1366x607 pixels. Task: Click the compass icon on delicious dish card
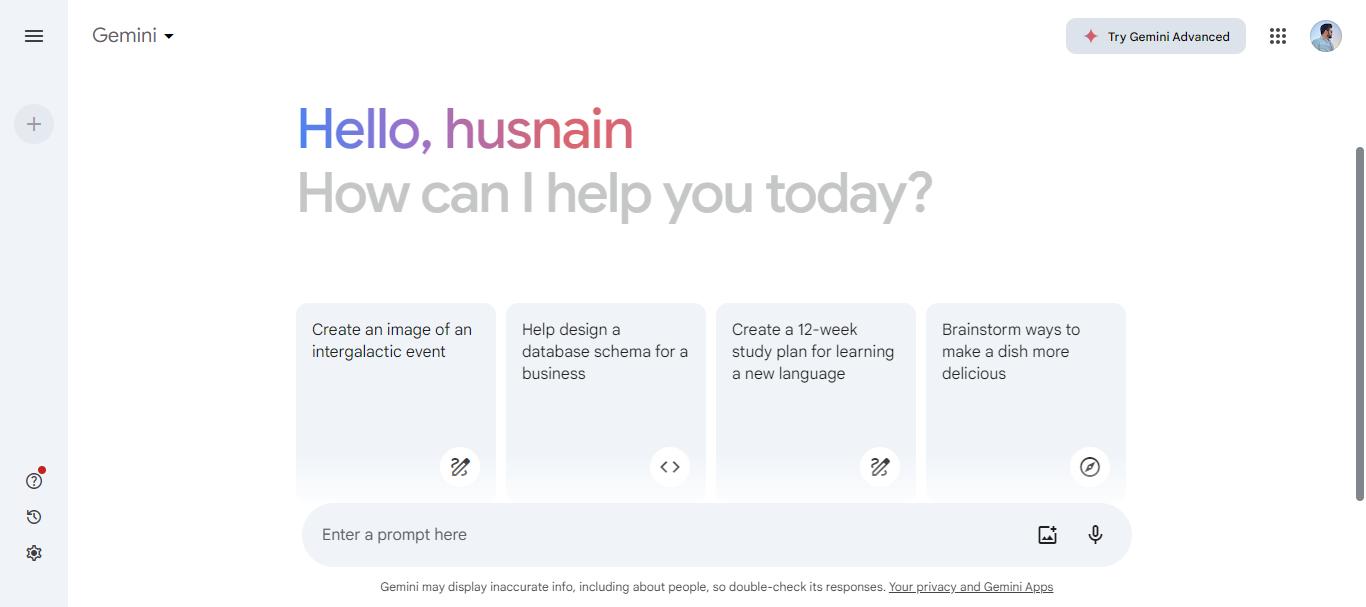pyautogui.click(x=1089, y=466)
